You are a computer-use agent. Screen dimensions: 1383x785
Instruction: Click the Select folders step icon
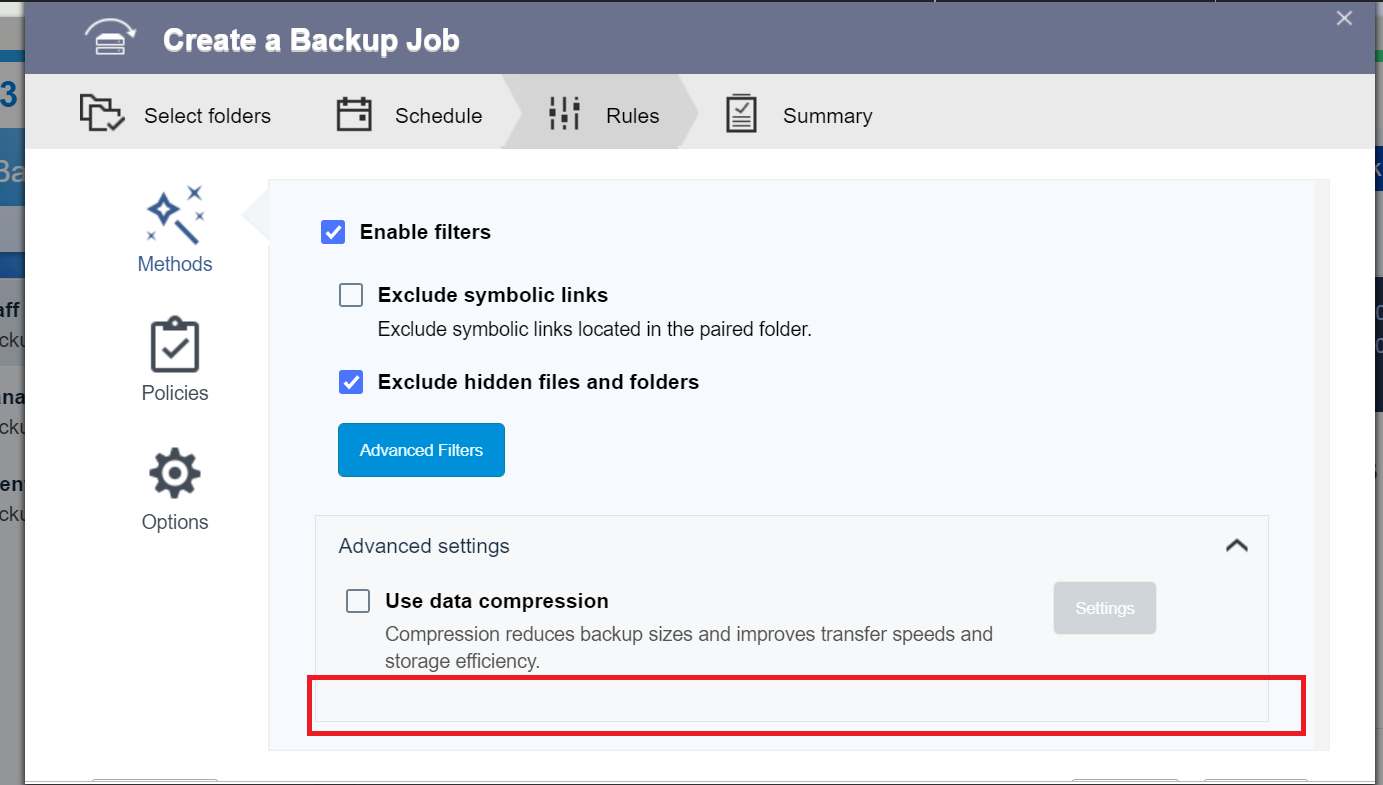tap(102, 114)
